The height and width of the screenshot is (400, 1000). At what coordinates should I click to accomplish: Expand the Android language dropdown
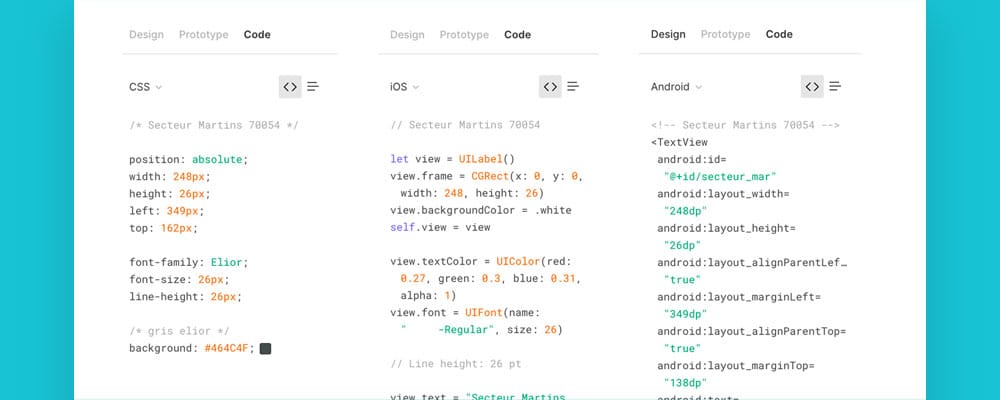(x=676, y=87)
